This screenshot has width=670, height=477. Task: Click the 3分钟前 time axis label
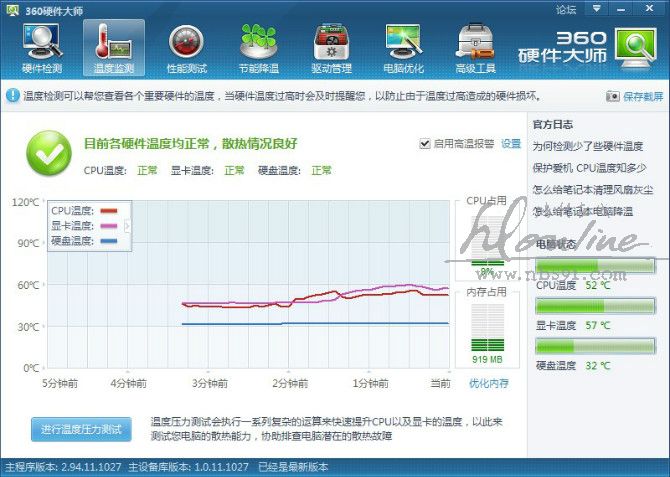[209, 383]
